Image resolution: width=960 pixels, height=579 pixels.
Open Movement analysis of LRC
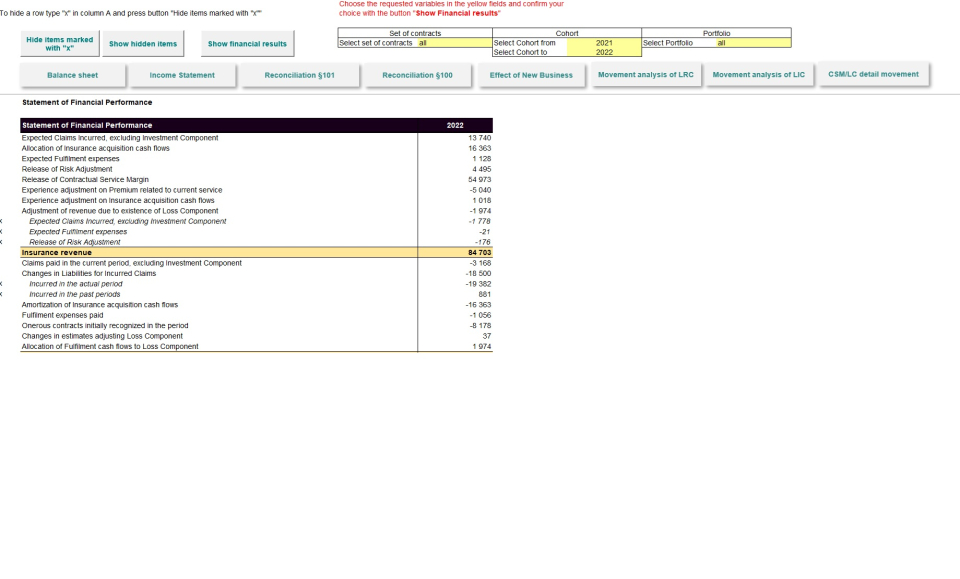pyautogui.click(x=645, y=75)
